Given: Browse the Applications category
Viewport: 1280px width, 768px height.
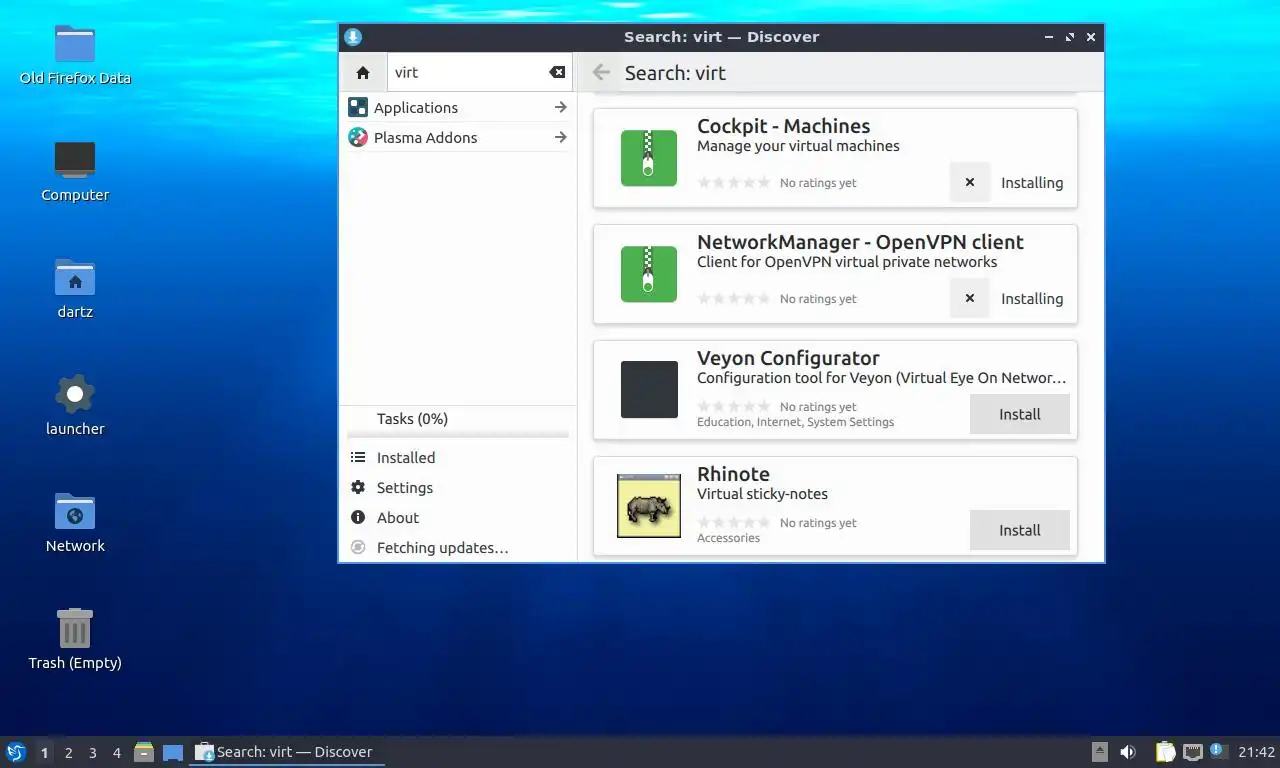Looking at the screenshot, I should [x=458, y=107].
